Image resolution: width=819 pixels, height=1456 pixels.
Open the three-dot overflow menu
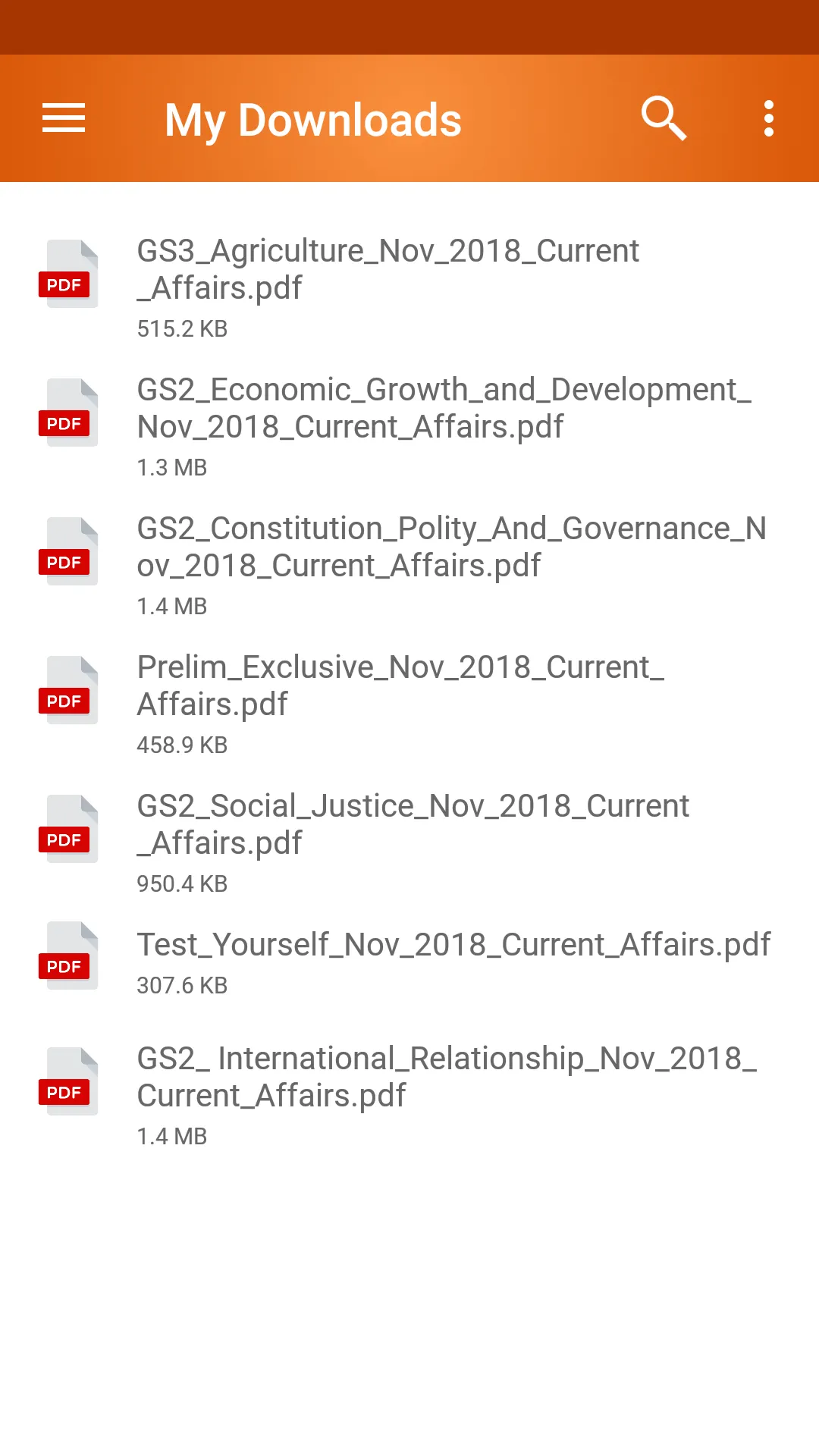769,118
